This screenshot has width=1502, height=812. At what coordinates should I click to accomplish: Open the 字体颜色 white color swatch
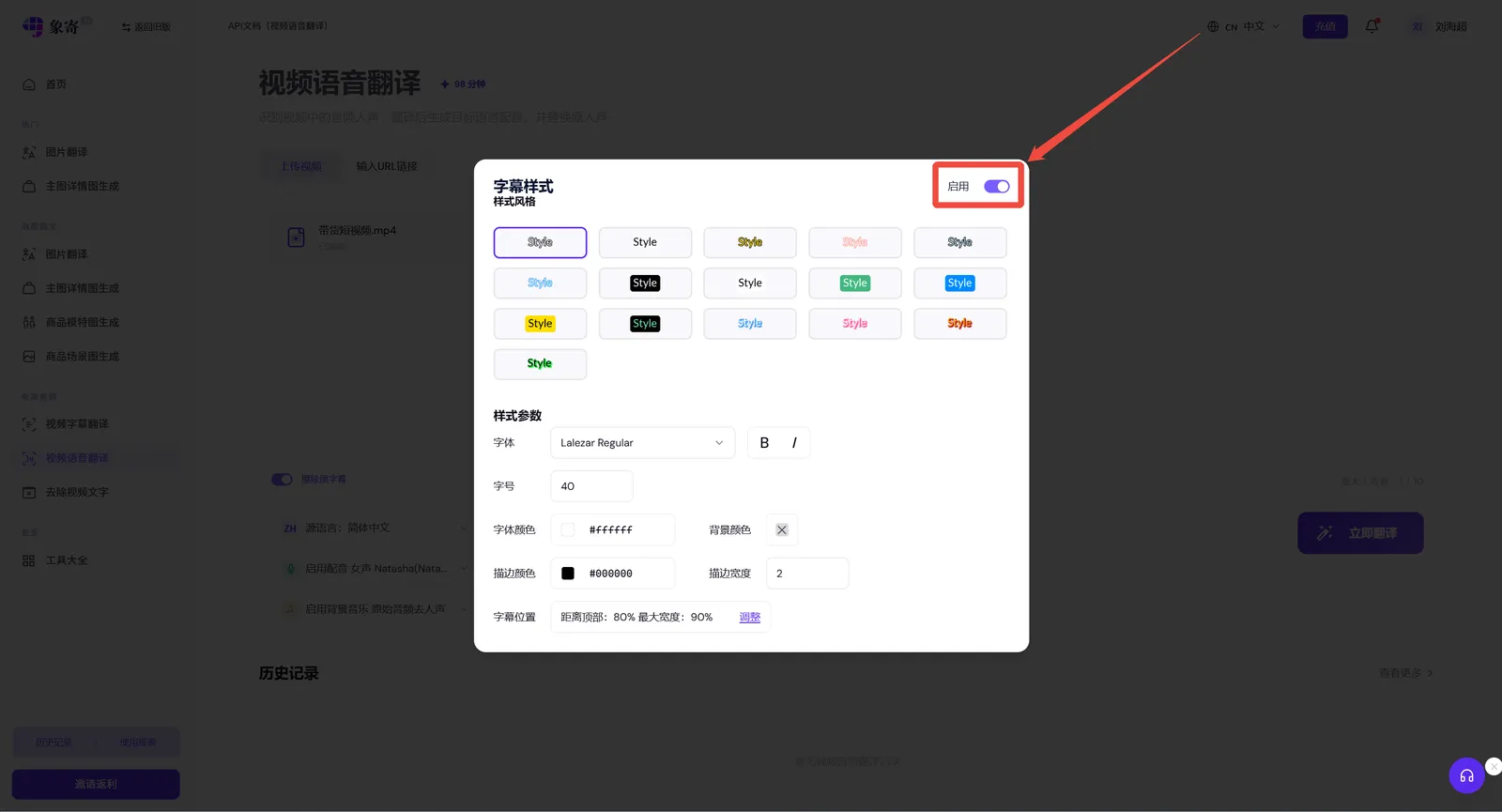(568, 529)
